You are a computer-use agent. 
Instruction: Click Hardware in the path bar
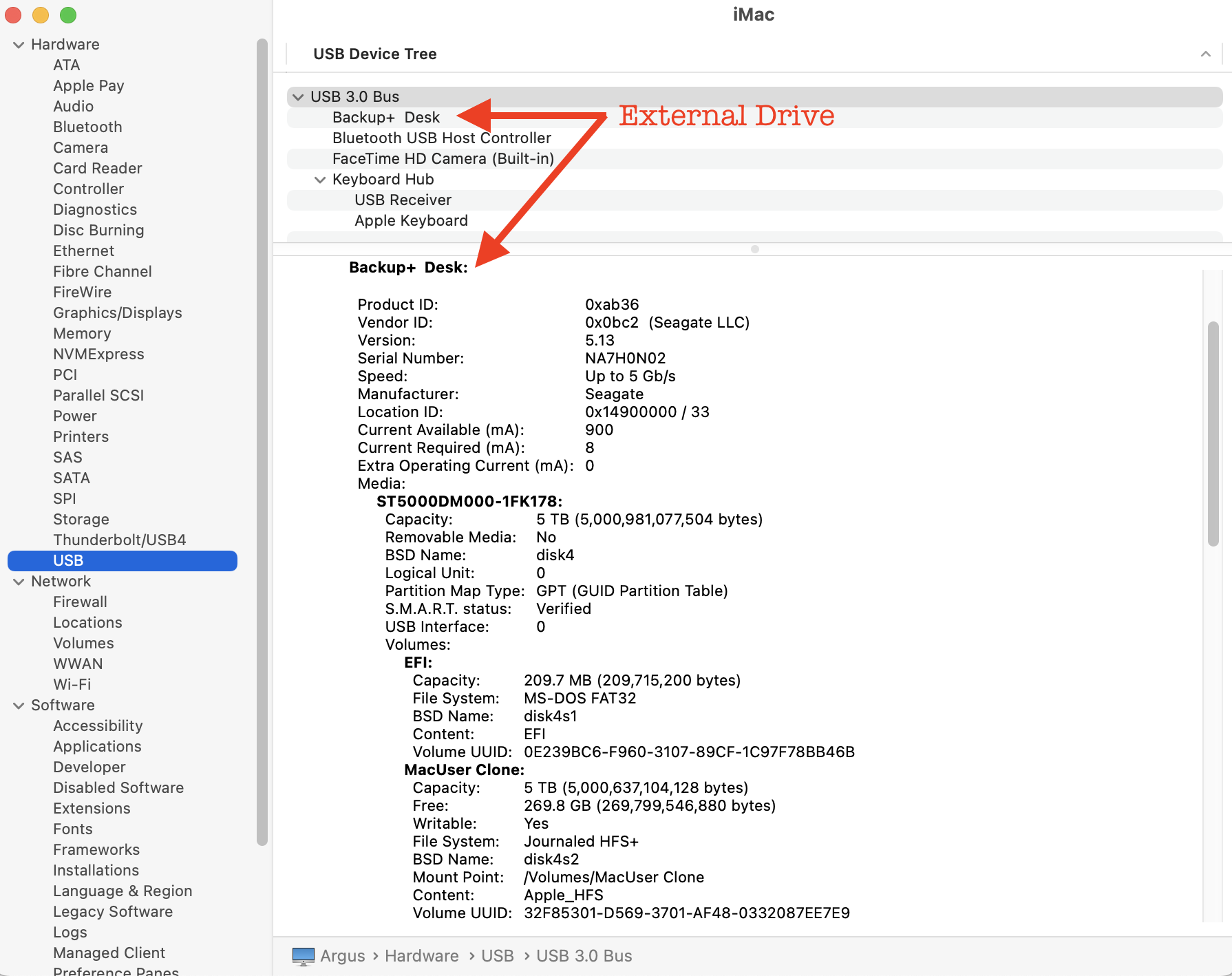(422, 956)
